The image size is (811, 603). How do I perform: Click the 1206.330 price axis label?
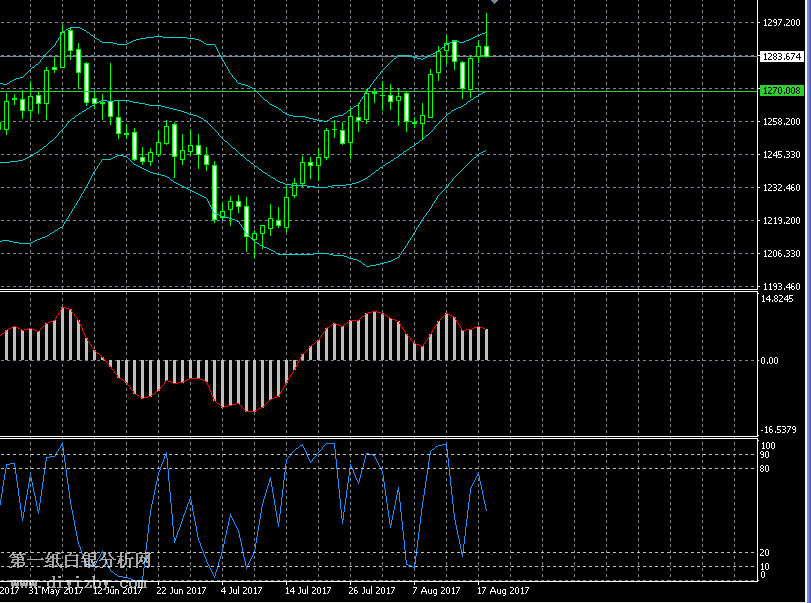coord(782,254)
